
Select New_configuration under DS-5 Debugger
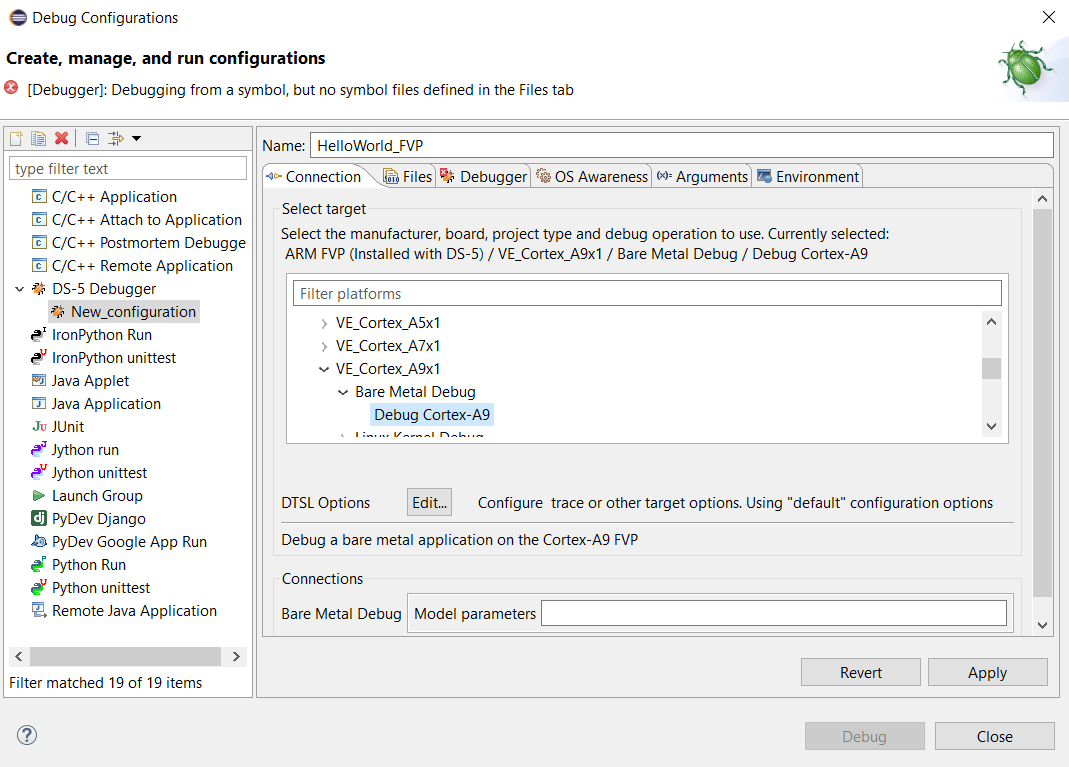[x=131, y=311]
